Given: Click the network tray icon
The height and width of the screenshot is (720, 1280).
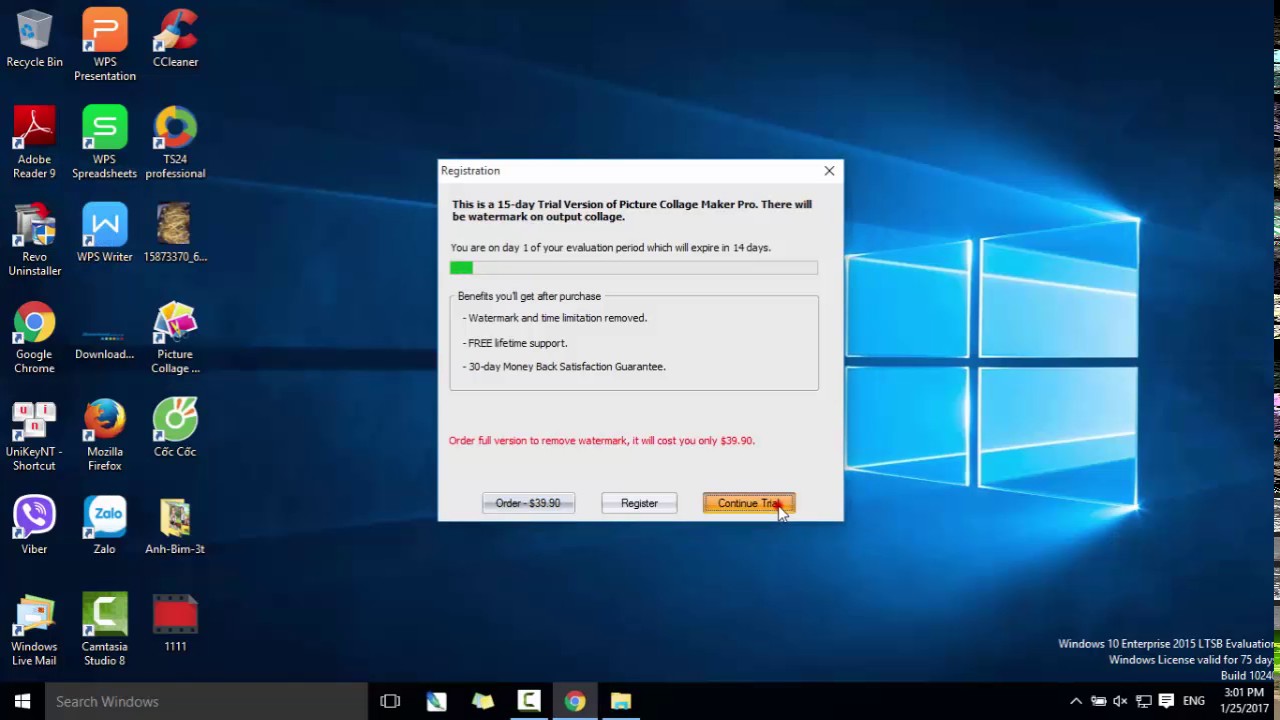Looking at the screenshot, I should pyautogui.click(x=1144, y=701).
